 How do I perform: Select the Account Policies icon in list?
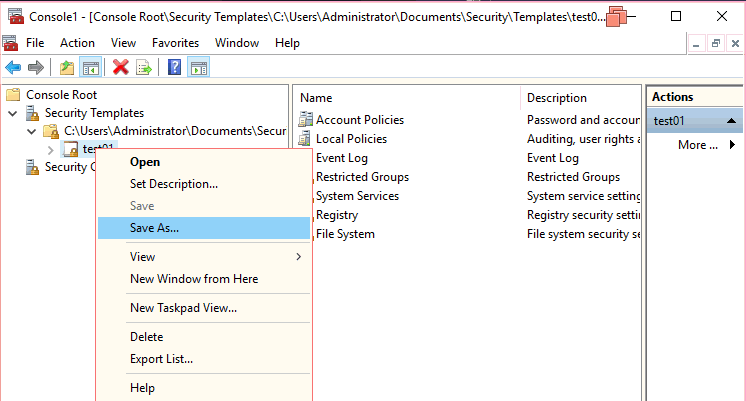[x=306, y=120]
